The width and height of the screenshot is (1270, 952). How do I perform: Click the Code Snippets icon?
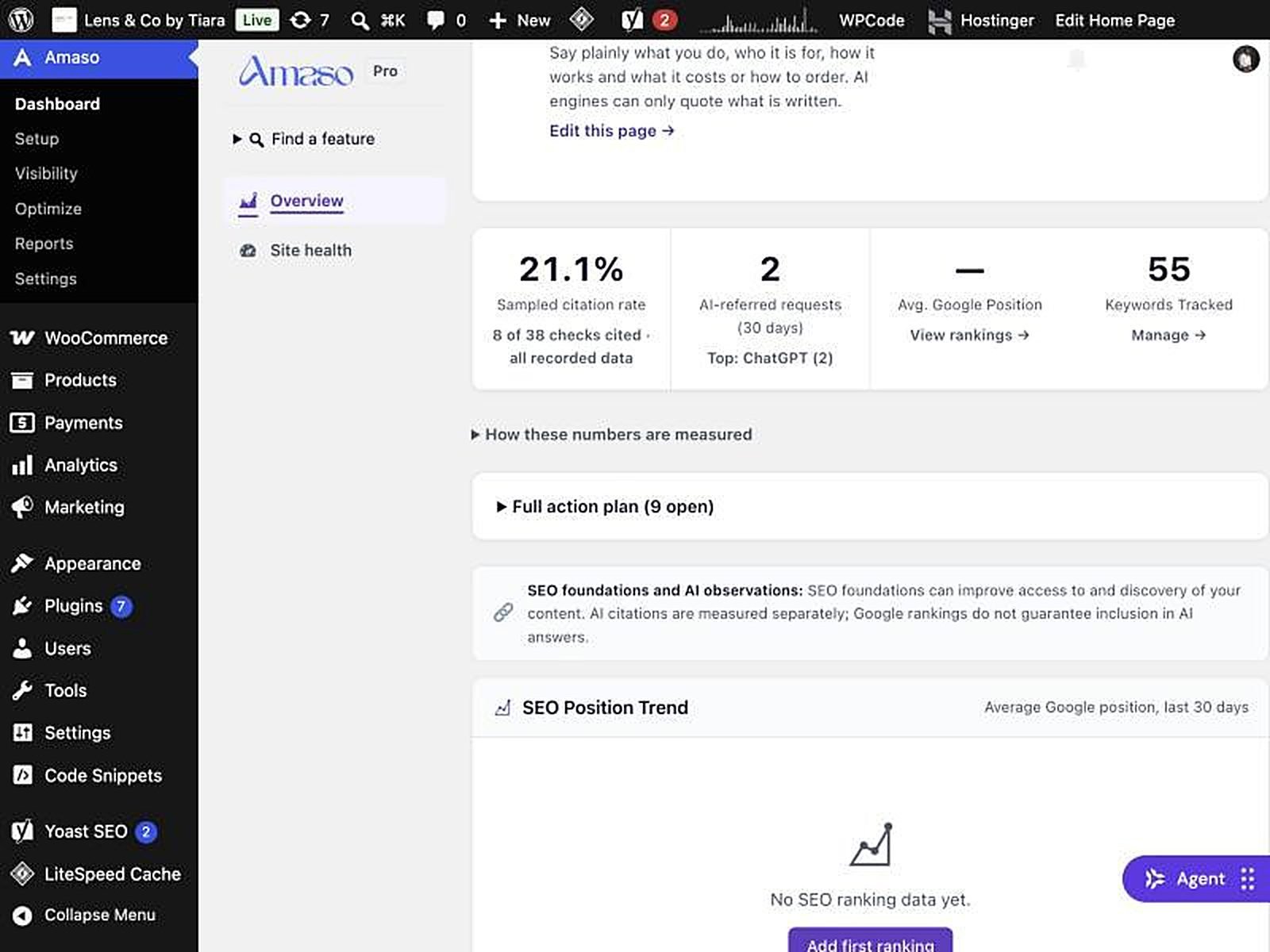[22, 775]
